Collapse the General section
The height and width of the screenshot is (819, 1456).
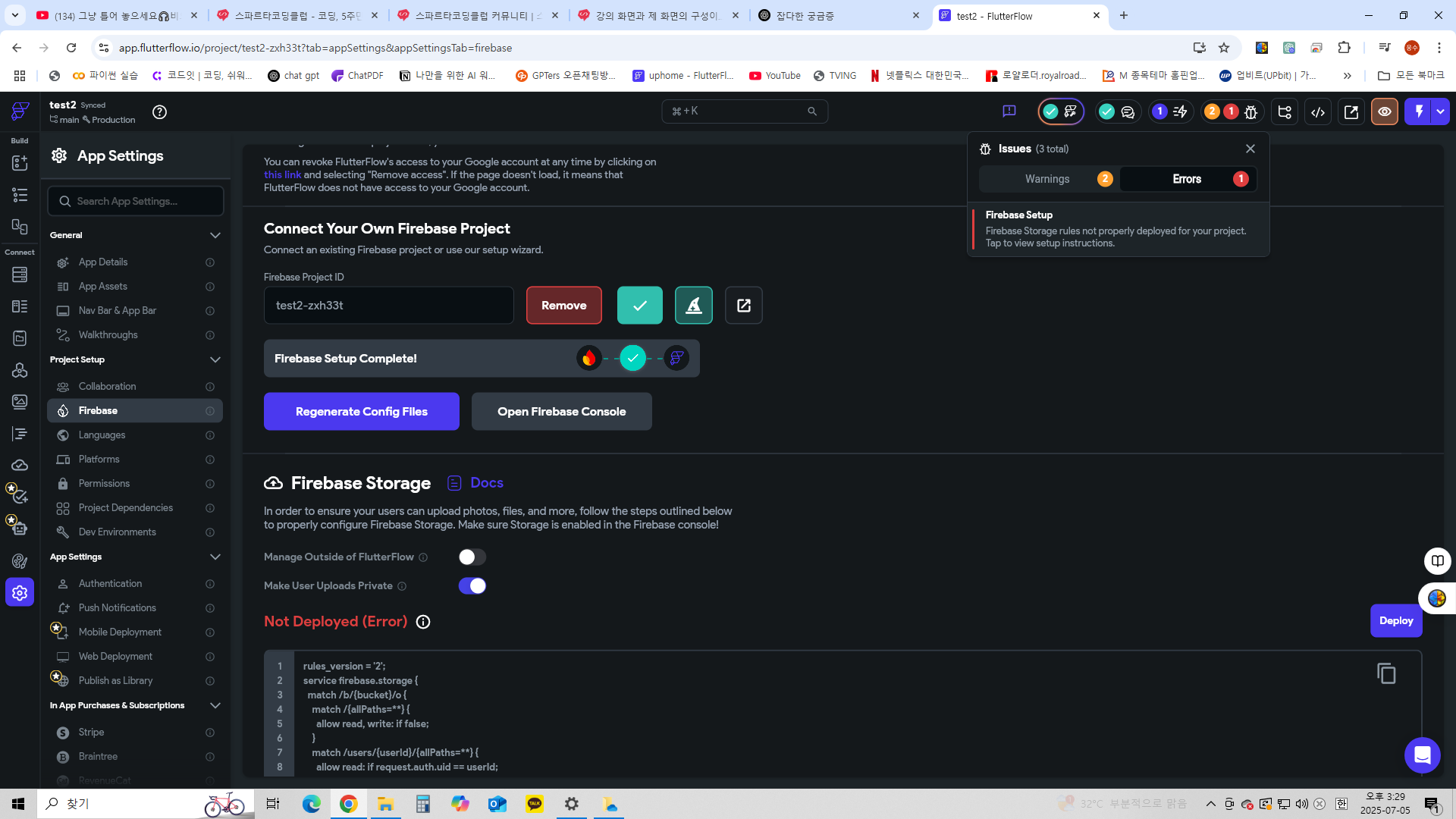click(215, 235)
